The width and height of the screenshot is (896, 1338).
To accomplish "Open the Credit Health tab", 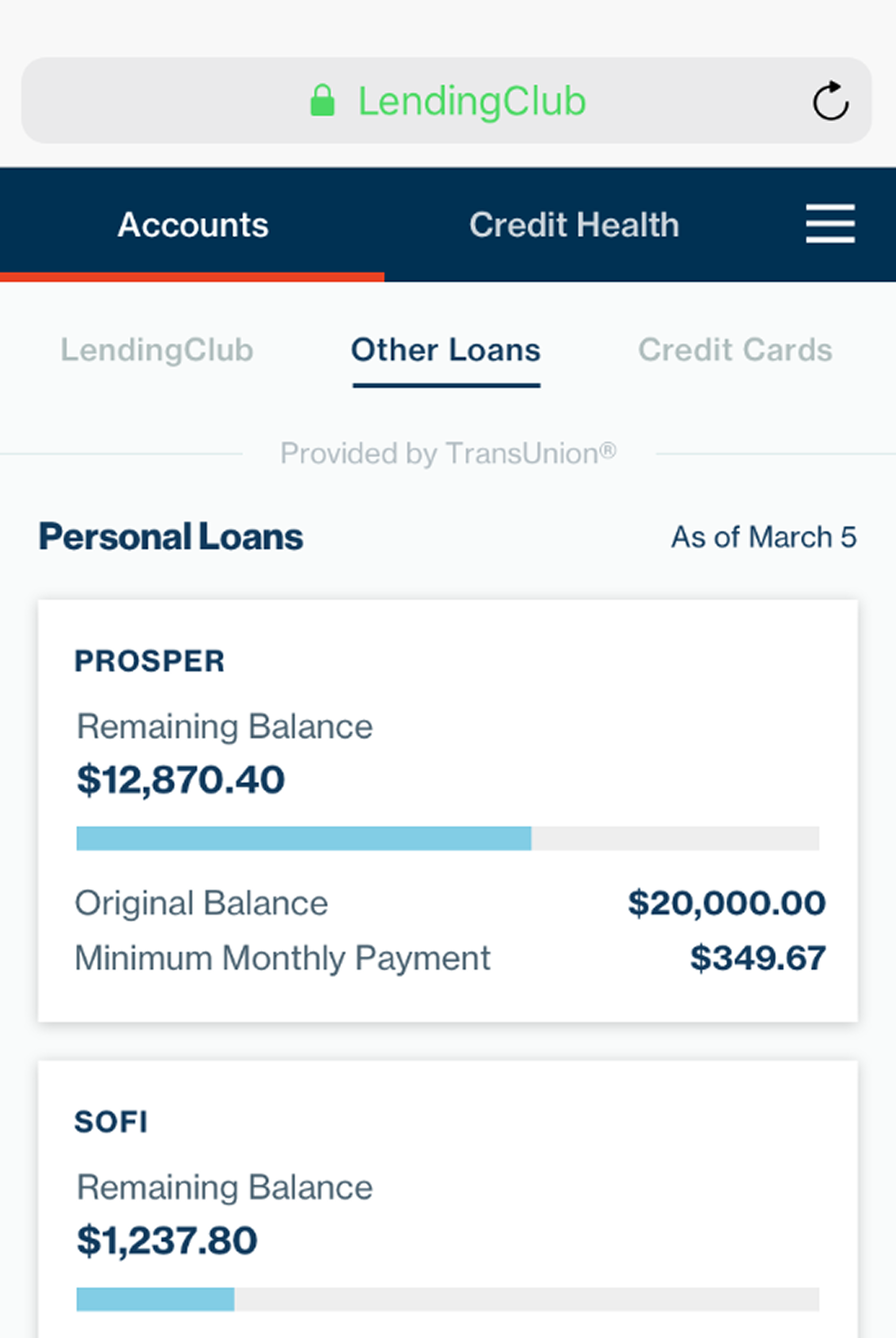I will pos(574,224).
